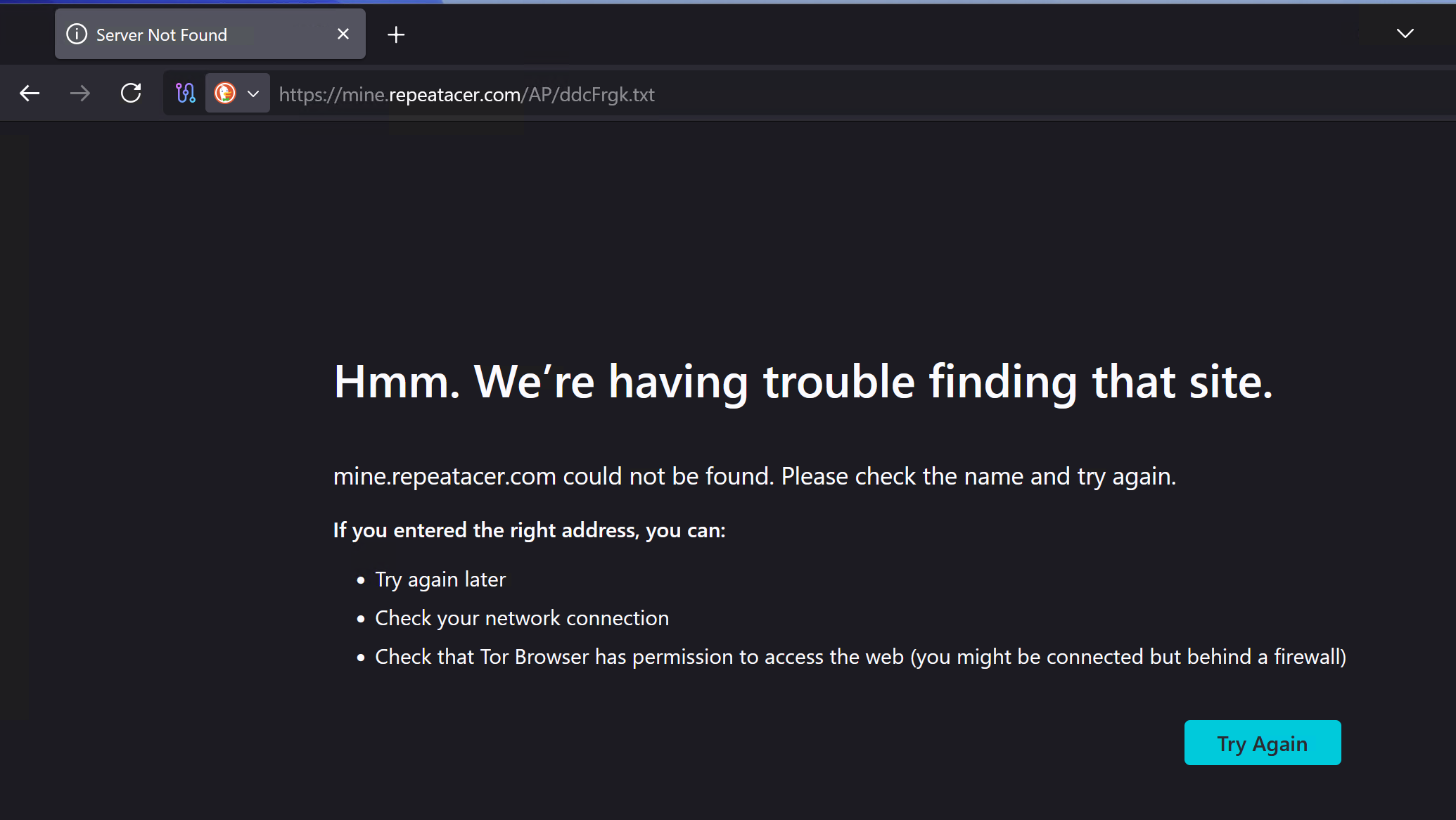Click the info icon on the tab

pyautogui.click(x=77, y=34)
